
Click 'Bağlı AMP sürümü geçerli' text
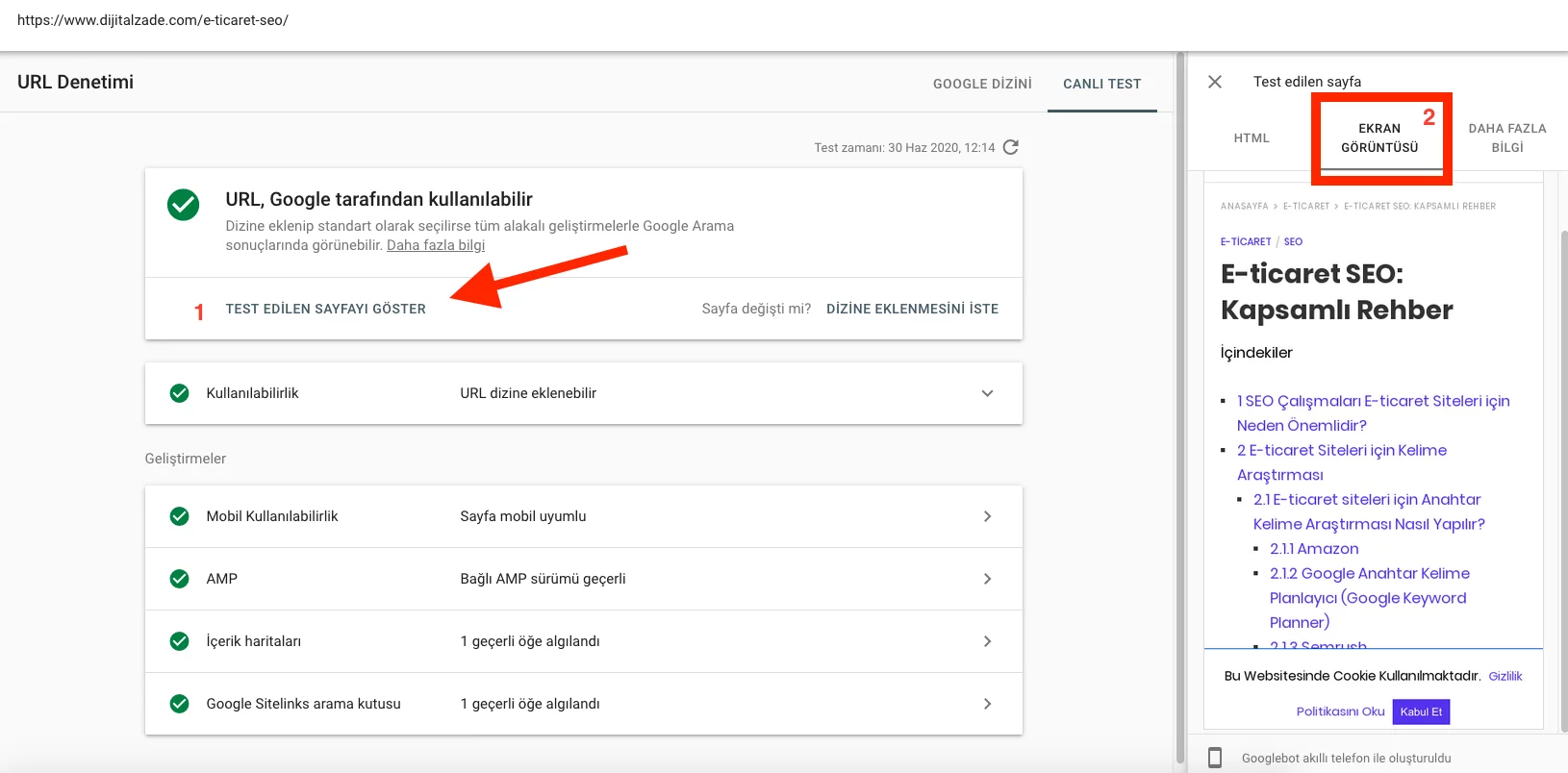pos(543,579)
